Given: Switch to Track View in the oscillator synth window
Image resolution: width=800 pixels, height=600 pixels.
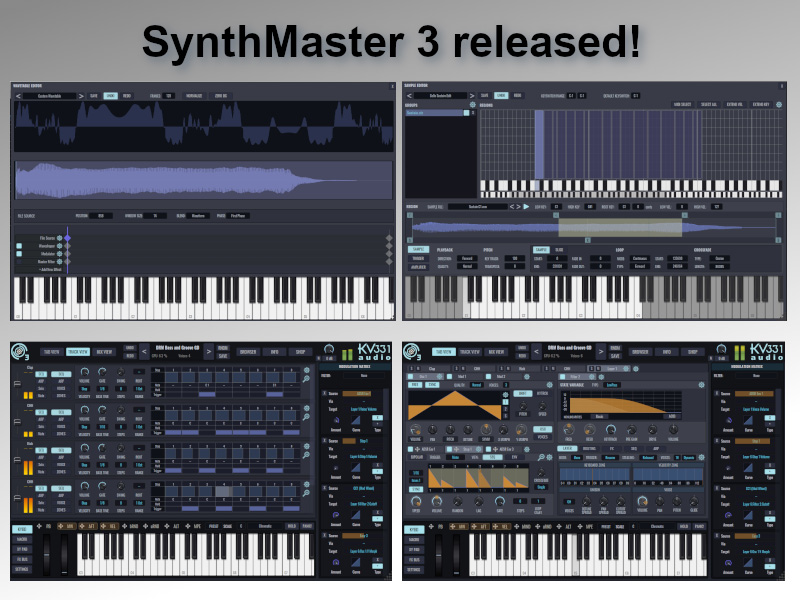Looking at the screenshot, I should click(469, 352).
